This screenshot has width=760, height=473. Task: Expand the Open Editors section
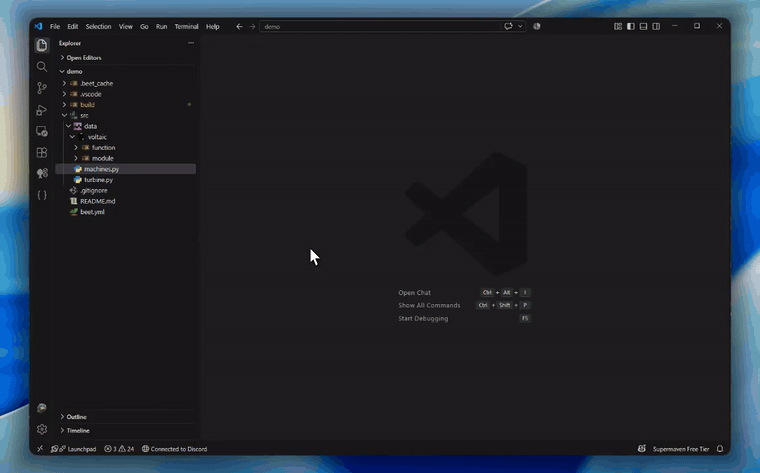tap(126, 58)
